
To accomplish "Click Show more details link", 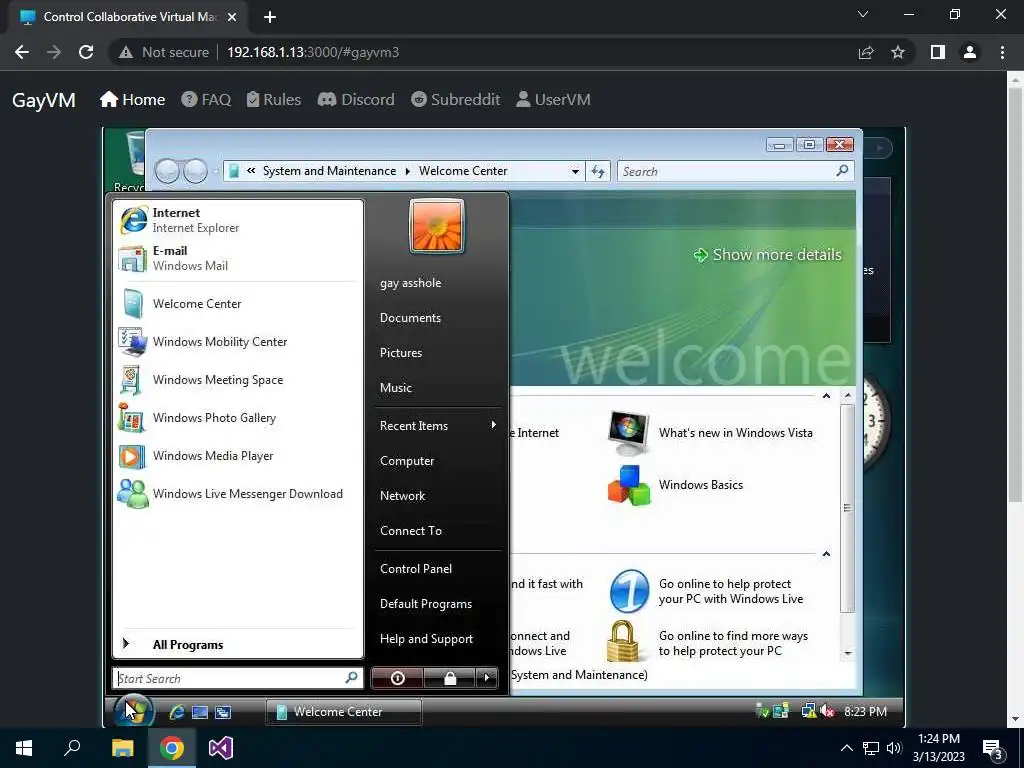I will tap(767, 255).
